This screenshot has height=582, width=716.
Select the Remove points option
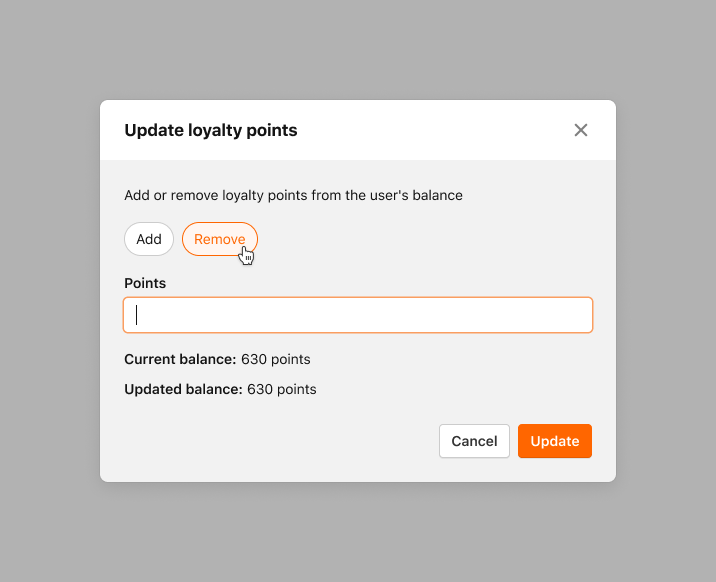tap(220, 239)
